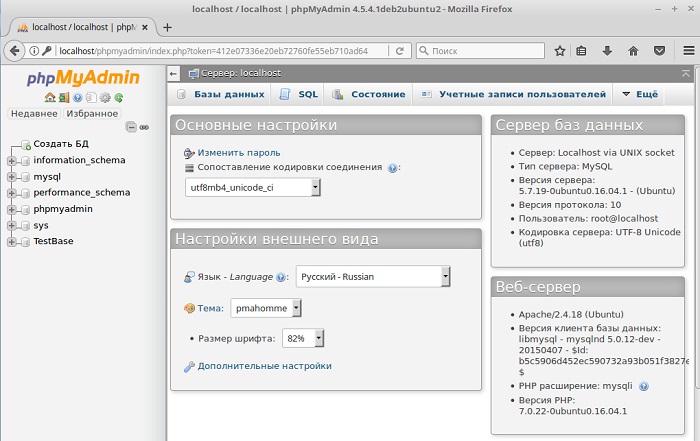
Task: Reload the page with Firefox refresh button
Action: 400,51
